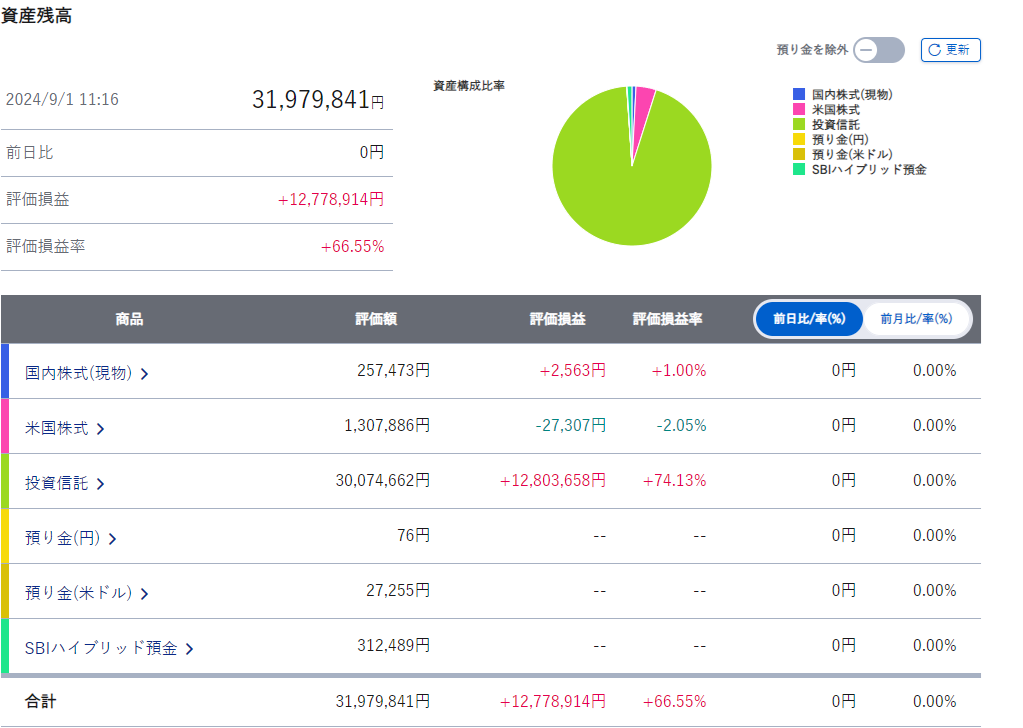Viewport: 1023px width, 728px height.
Task: Switch to 前月比/率(%) view
Action: pos(915,319)
